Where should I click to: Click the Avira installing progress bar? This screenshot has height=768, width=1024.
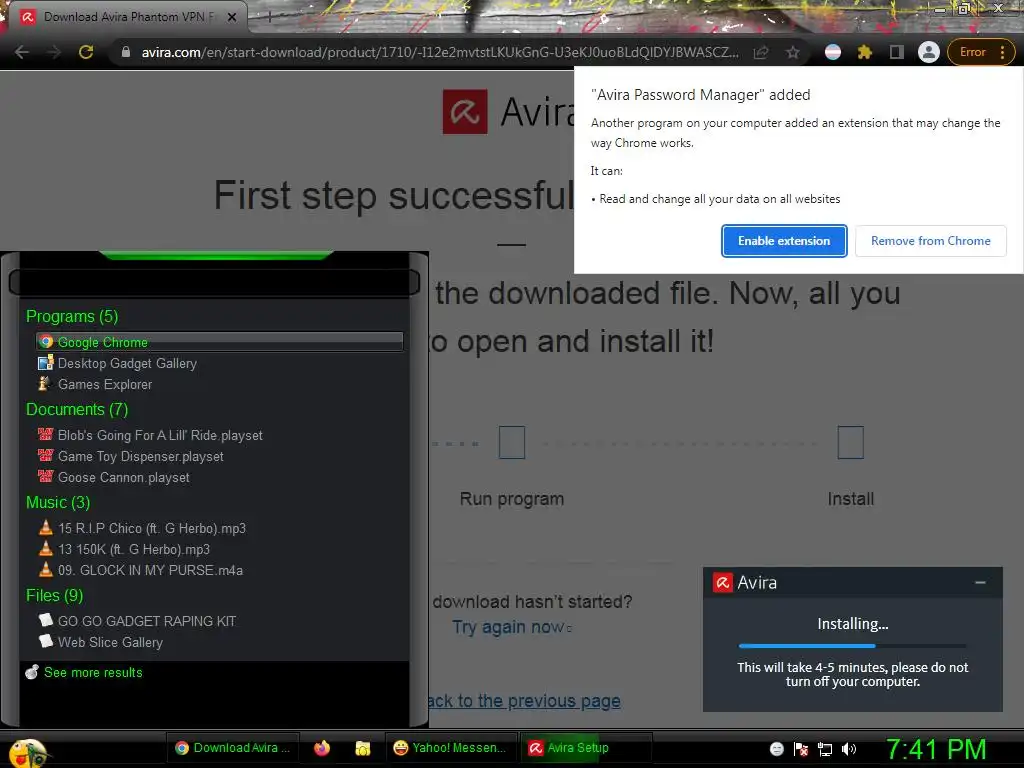point(852,646)
